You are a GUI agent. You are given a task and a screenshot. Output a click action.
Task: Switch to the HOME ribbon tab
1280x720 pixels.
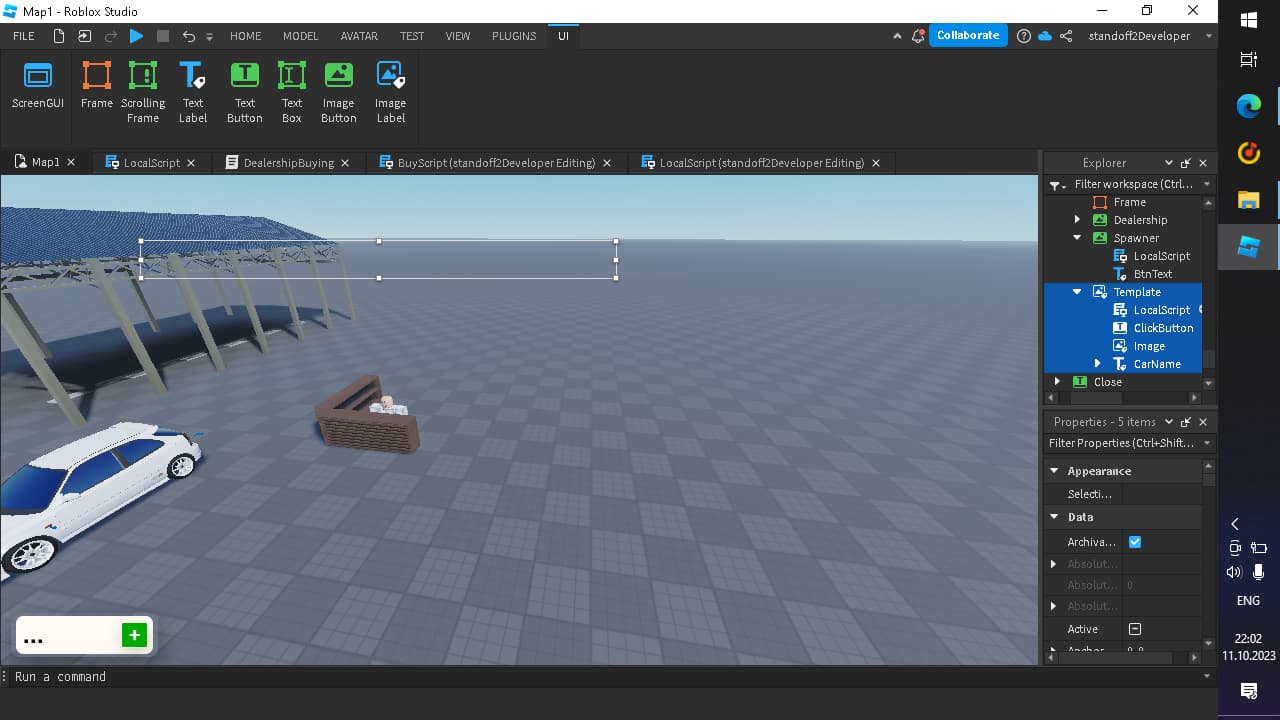pos(245,36)
